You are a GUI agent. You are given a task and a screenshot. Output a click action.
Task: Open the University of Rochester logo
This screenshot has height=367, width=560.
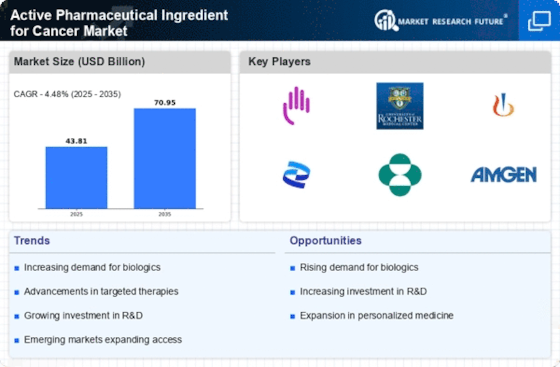point(400,106)
